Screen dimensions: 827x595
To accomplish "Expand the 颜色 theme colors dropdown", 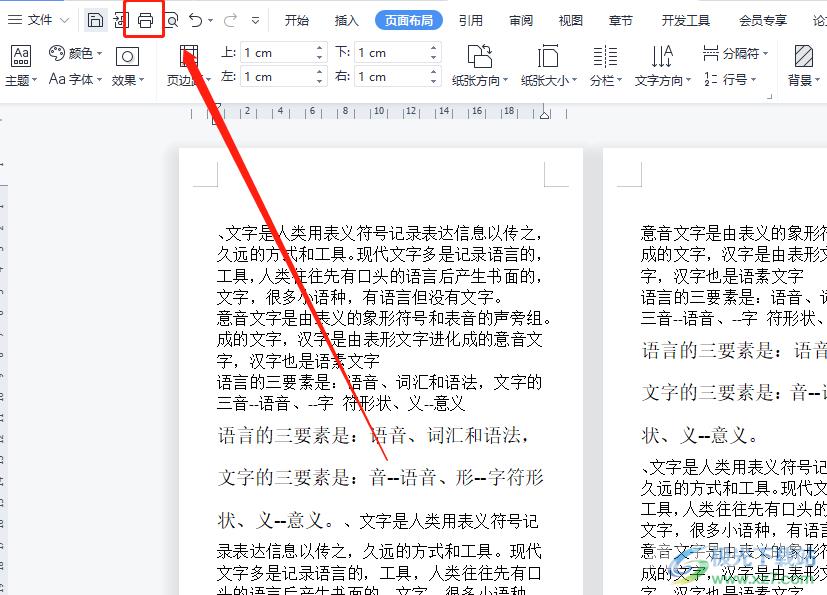I will 99,53.
